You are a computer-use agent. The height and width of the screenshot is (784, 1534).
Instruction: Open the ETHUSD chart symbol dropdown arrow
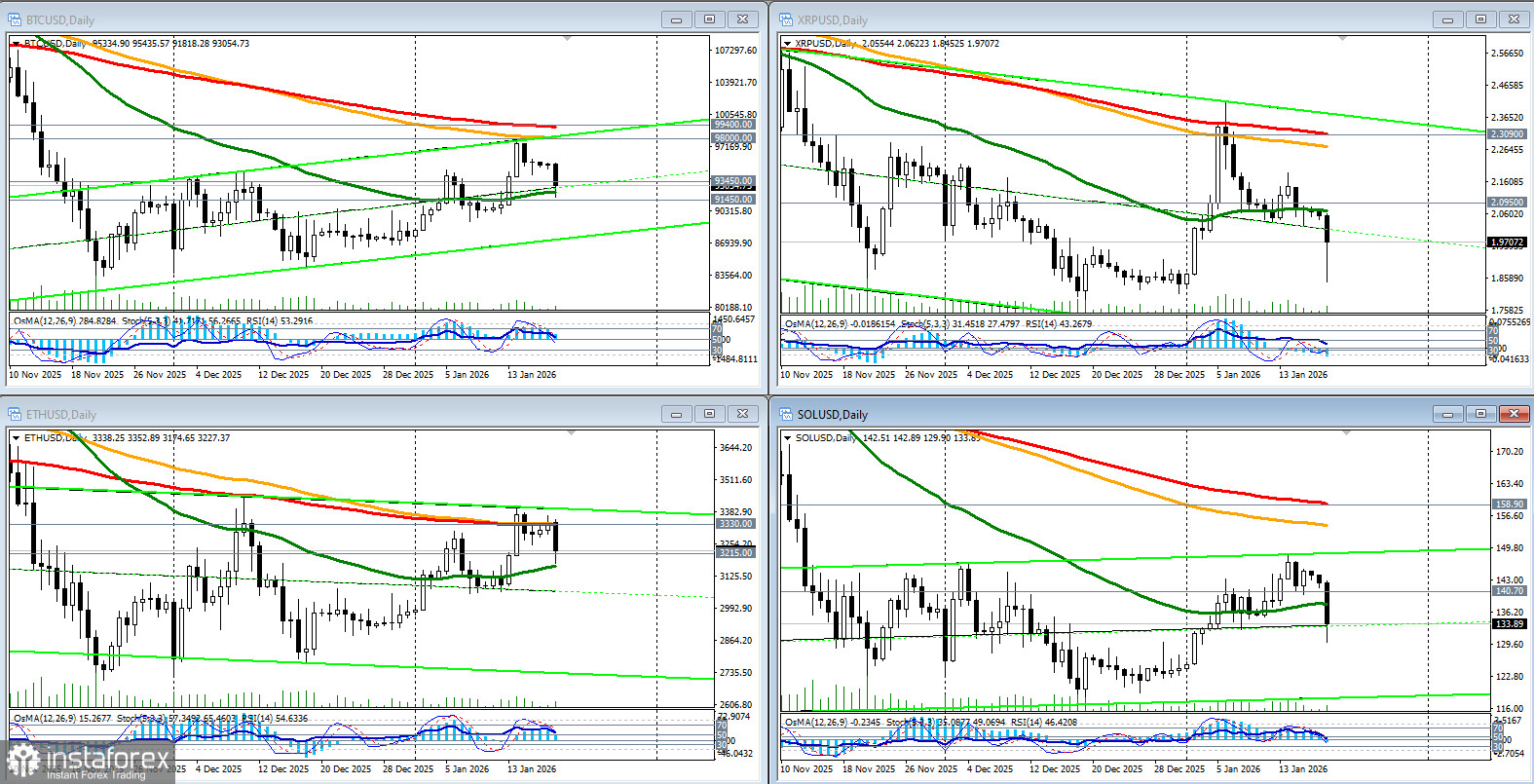[16, 438]
